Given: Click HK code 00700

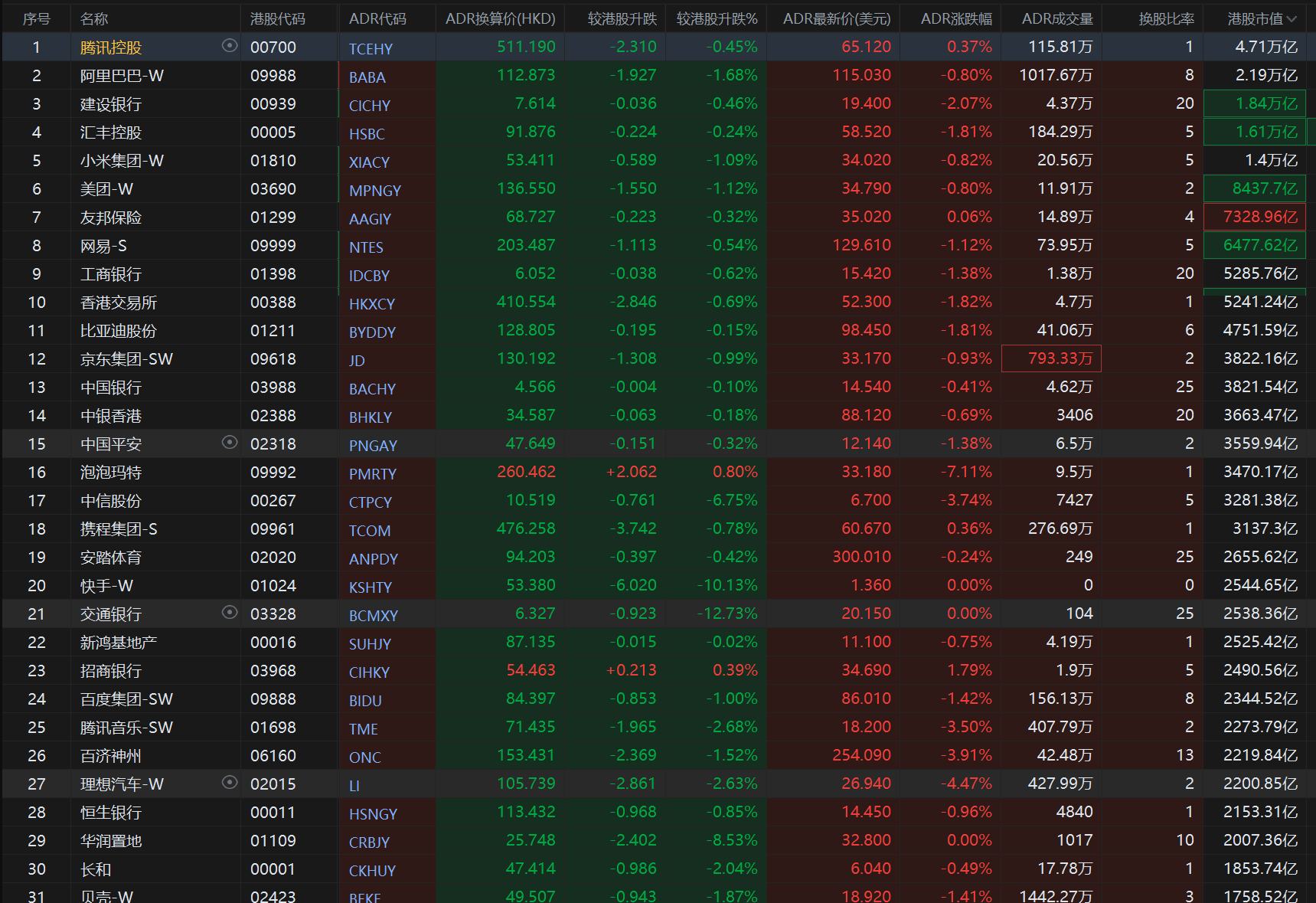Looking at the screenshot, I should 273,47.
